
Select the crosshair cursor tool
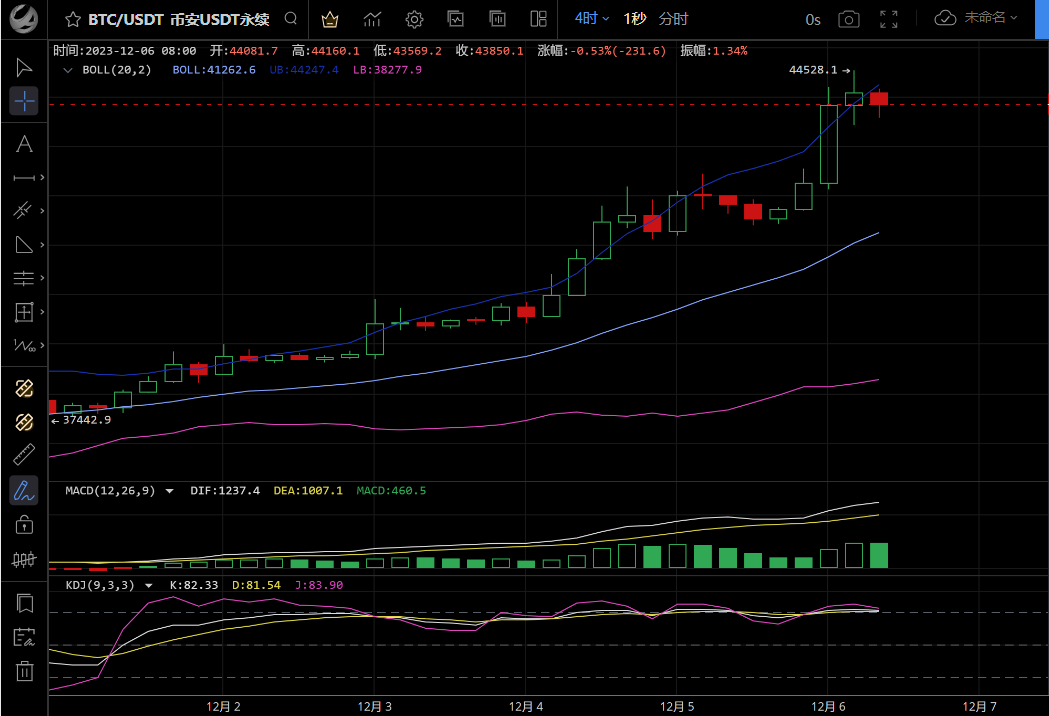pyautogui.click(x=24, y=101)
